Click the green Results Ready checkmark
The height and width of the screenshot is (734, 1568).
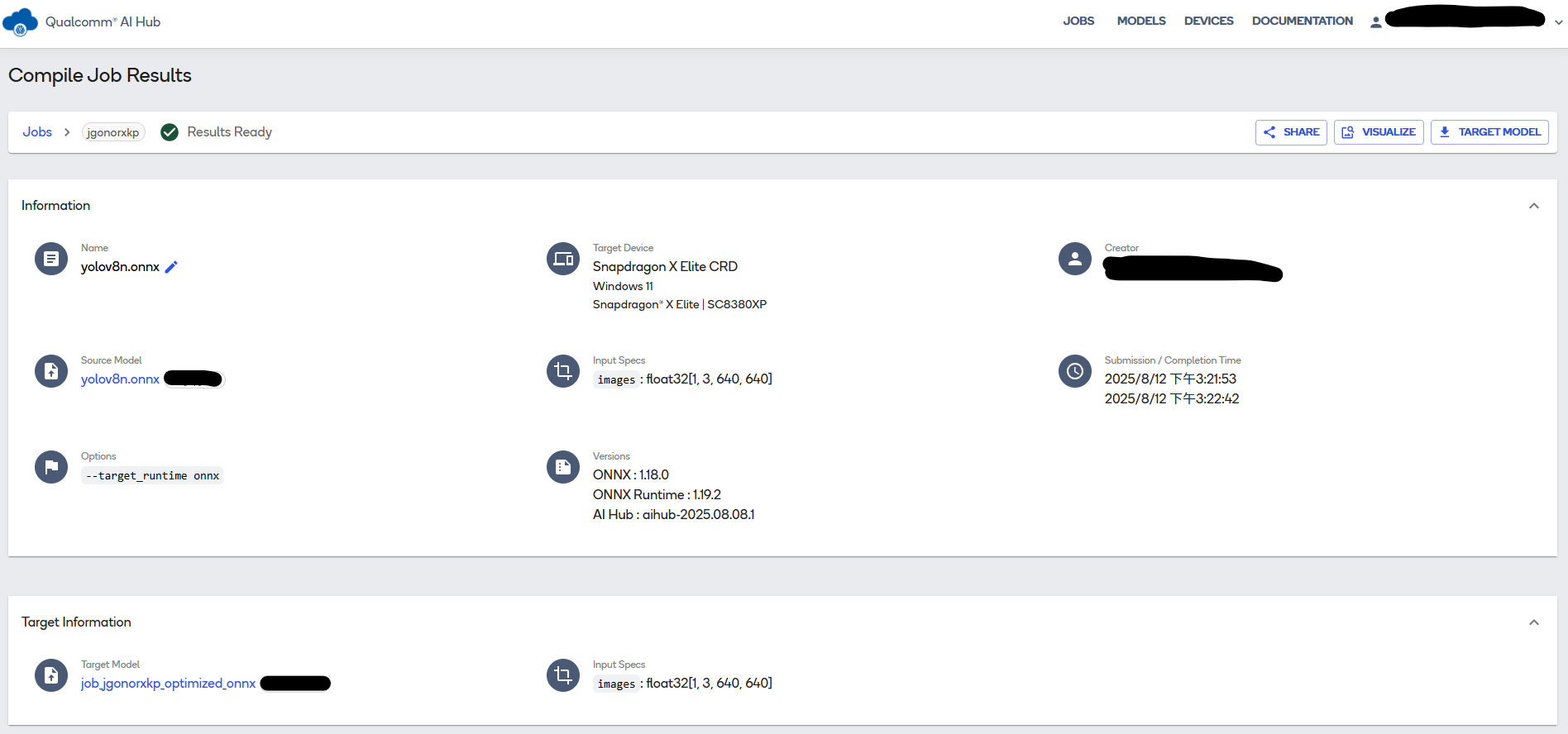pyautogui.click(x=170, y=132)
